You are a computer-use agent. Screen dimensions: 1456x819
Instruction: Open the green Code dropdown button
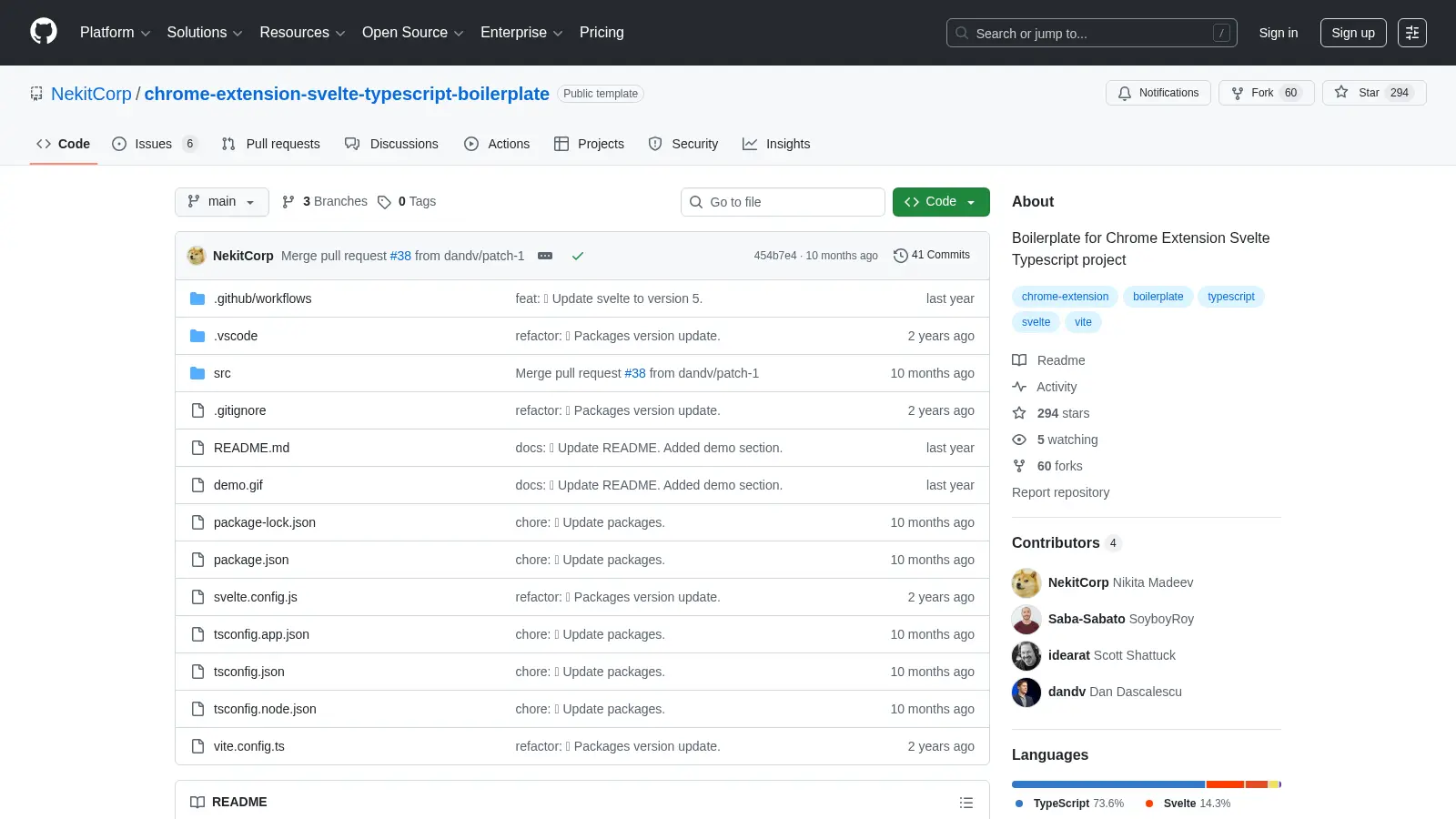click(941, 202)
